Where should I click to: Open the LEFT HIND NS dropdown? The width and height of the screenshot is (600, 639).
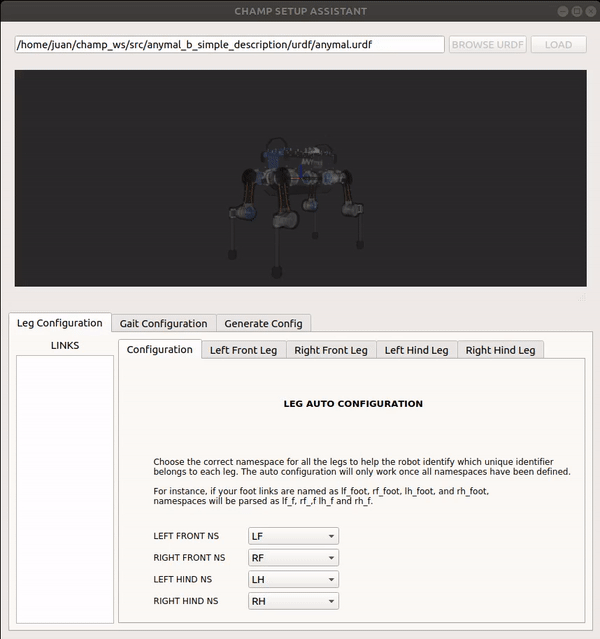(x=293, y=579)
